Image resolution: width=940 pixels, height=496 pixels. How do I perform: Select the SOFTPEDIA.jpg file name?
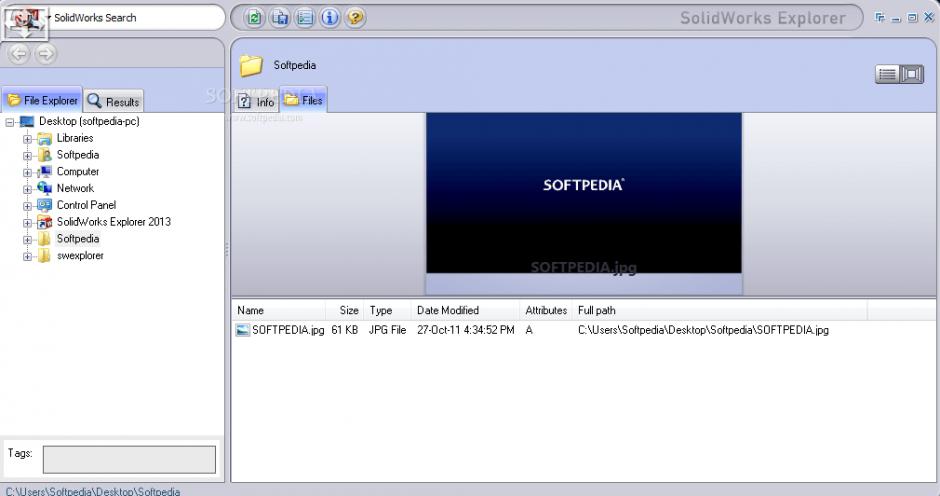288,330
